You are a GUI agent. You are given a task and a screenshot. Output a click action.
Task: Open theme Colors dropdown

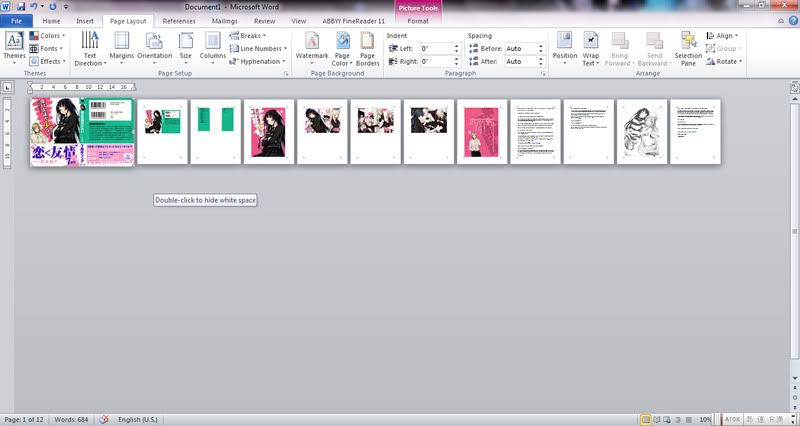point(47,36)
